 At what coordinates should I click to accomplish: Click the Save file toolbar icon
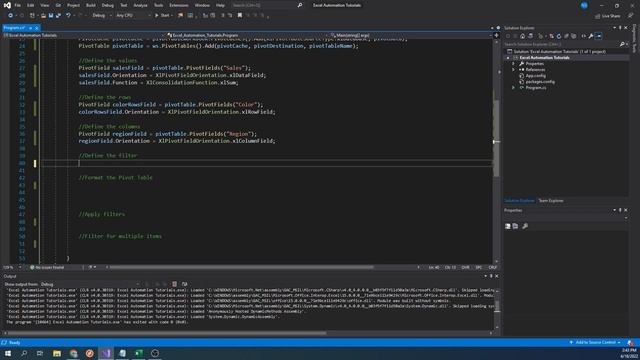coord(51,16)
